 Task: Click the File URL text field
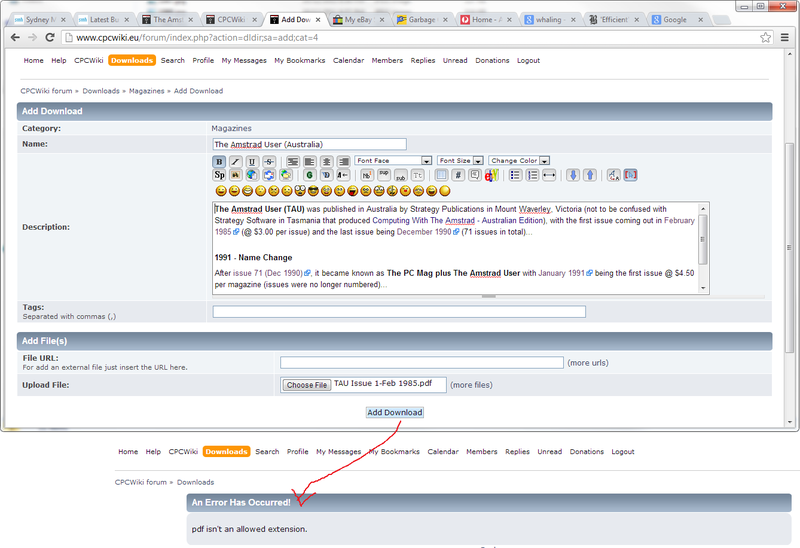(421, 363)
